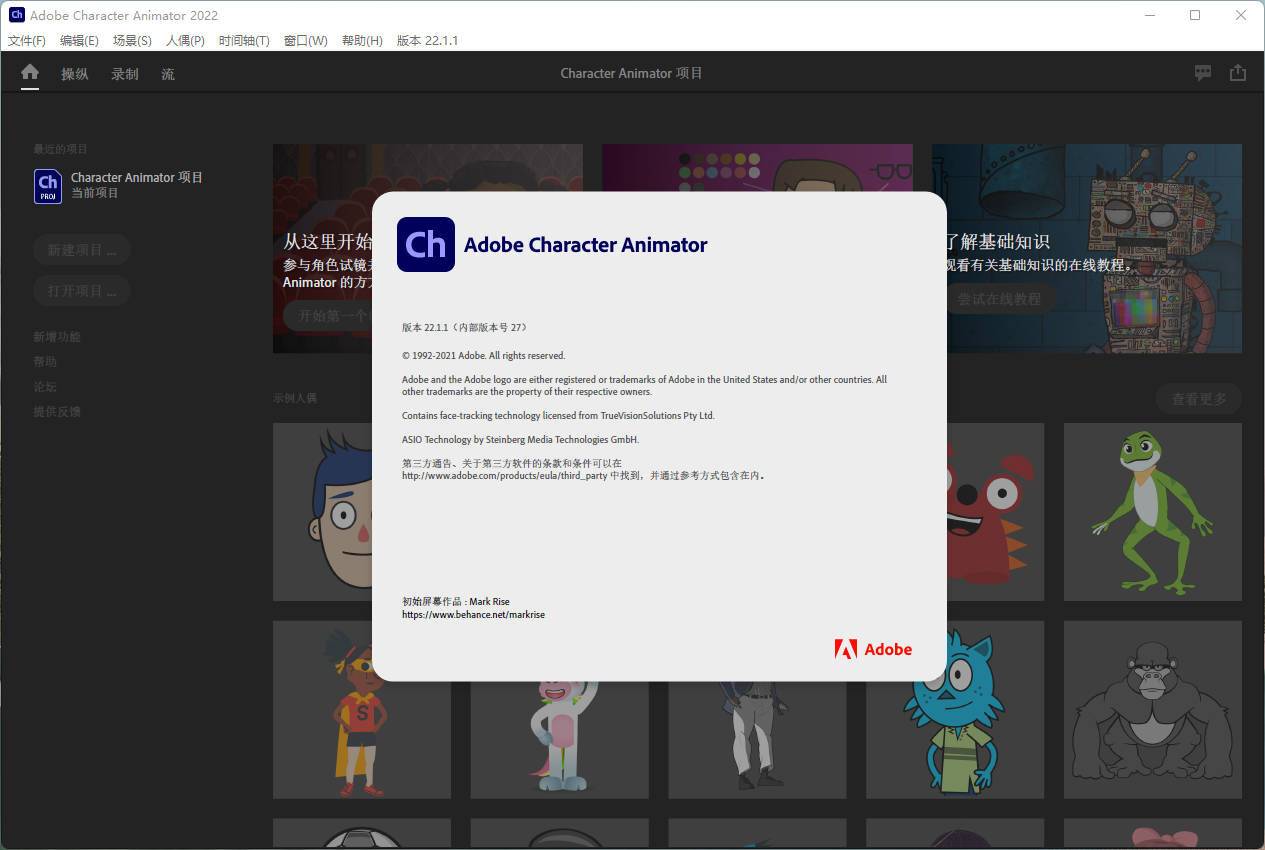The width and height of the screenshot is (1265, 850).
Task: Open the feedback speech-bubble icon
Action: point(1203,73)
